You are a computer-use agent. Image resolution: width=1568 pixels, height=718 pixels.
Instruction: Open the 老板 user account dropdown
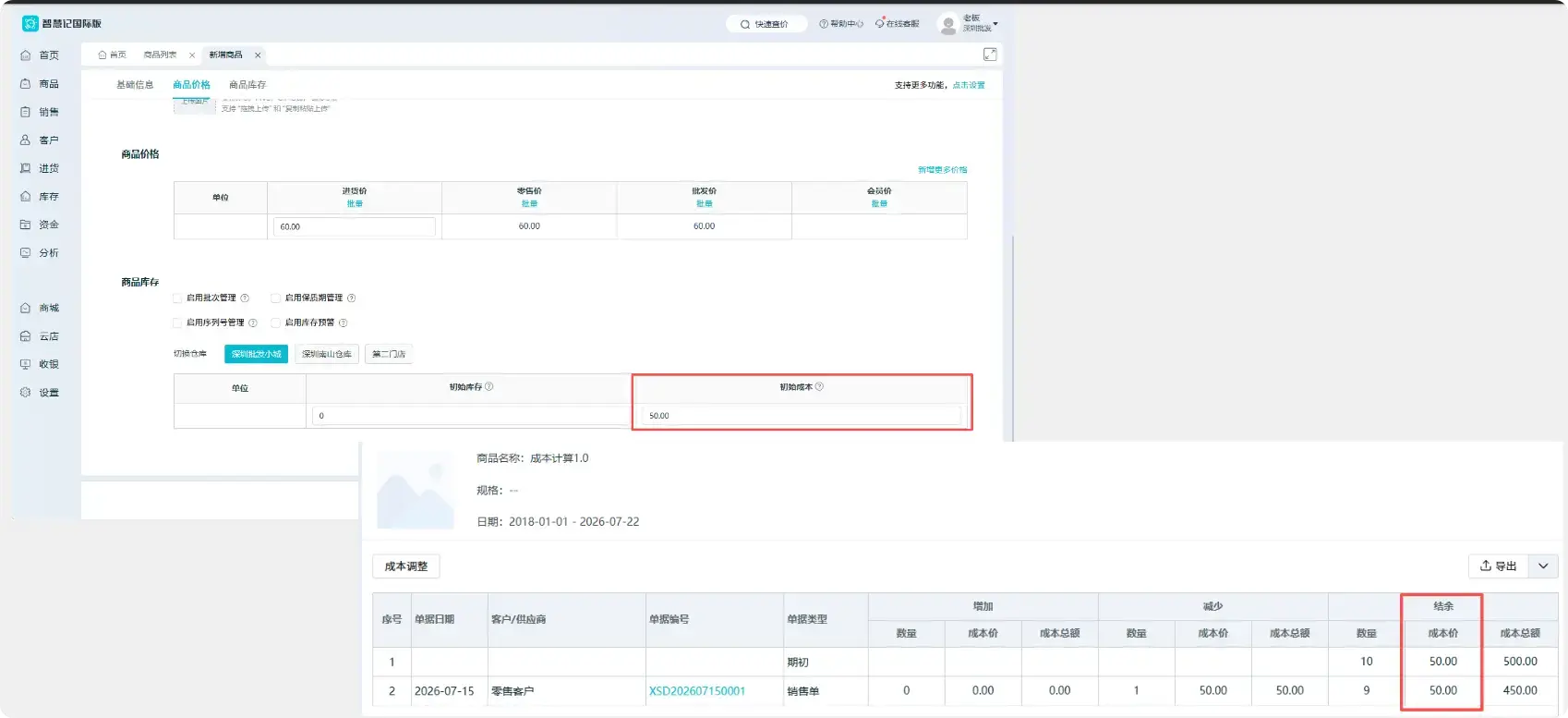(x=969, y=24)
